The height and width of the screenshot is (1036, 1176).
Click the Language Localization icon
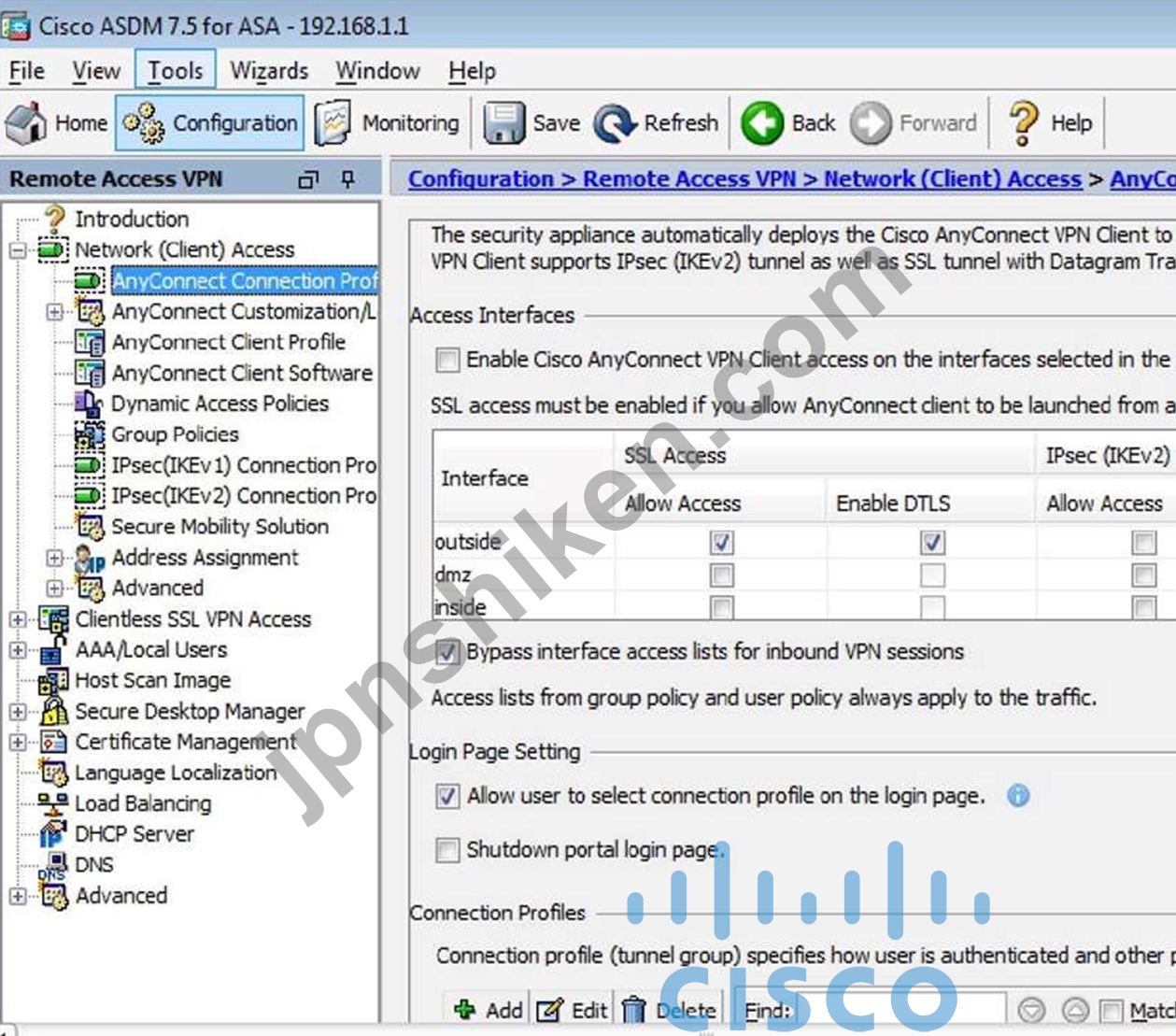(53, 773)
